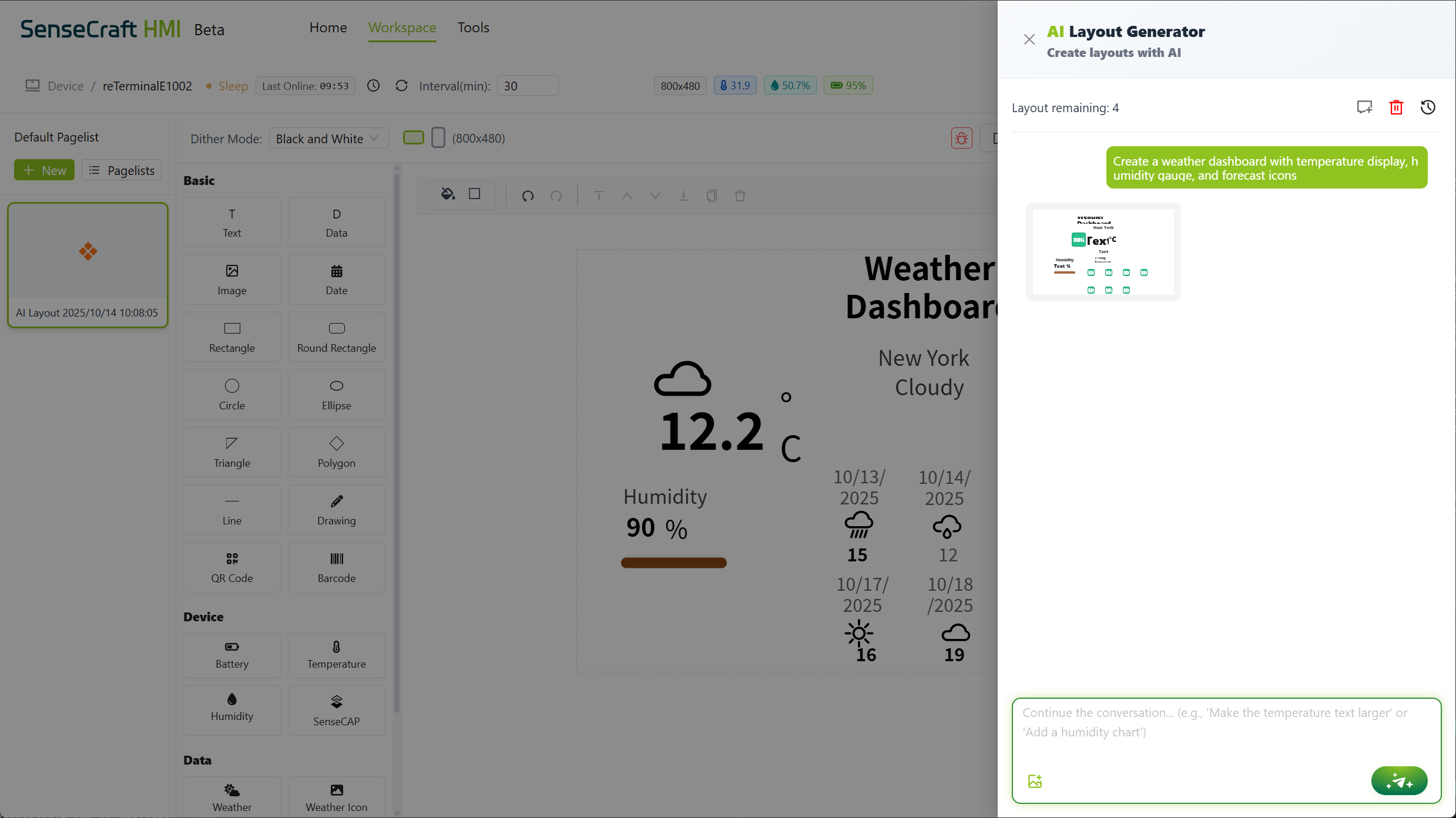Click the green New page button
1456x818 pixels.
[44, 170]
